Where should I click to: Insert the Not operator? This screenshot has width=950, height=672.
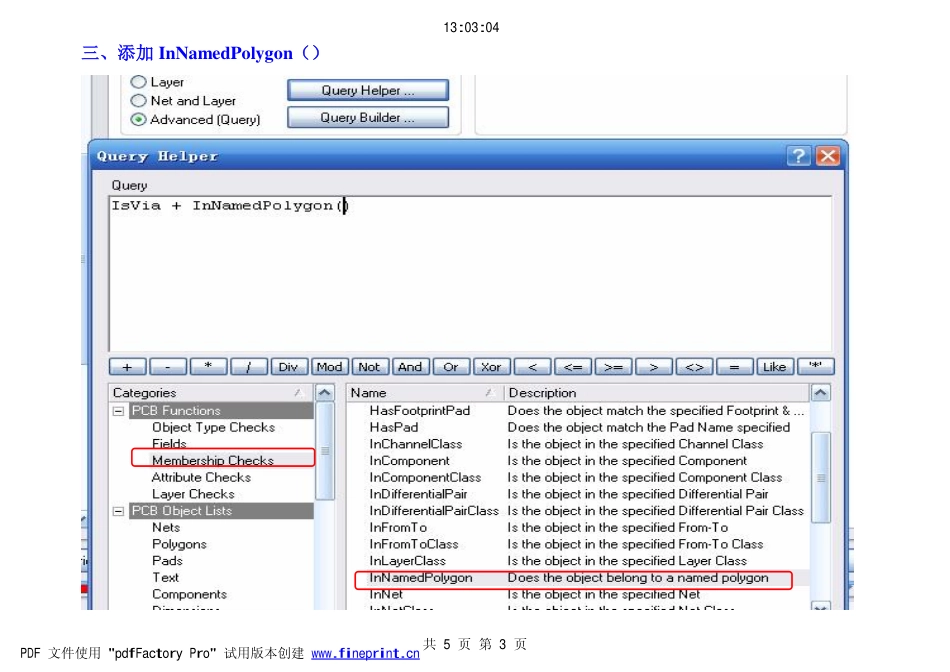[370, 367]
